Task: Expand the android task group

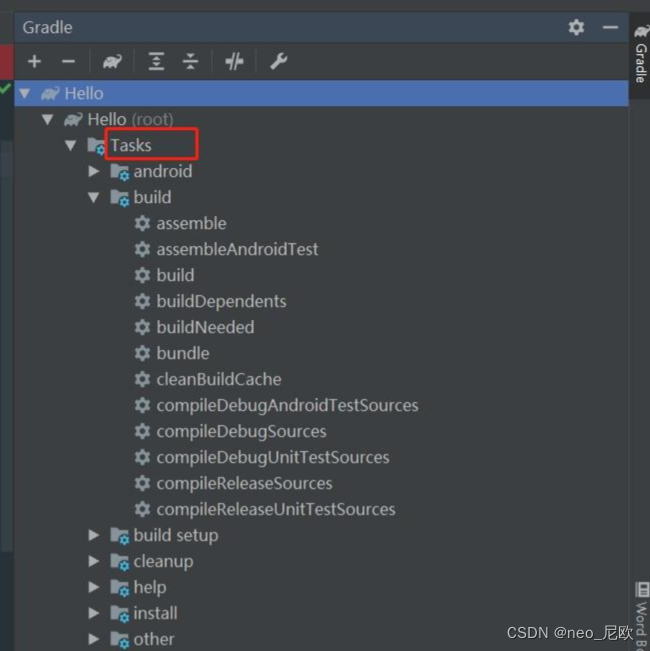Action: [94, 171]
